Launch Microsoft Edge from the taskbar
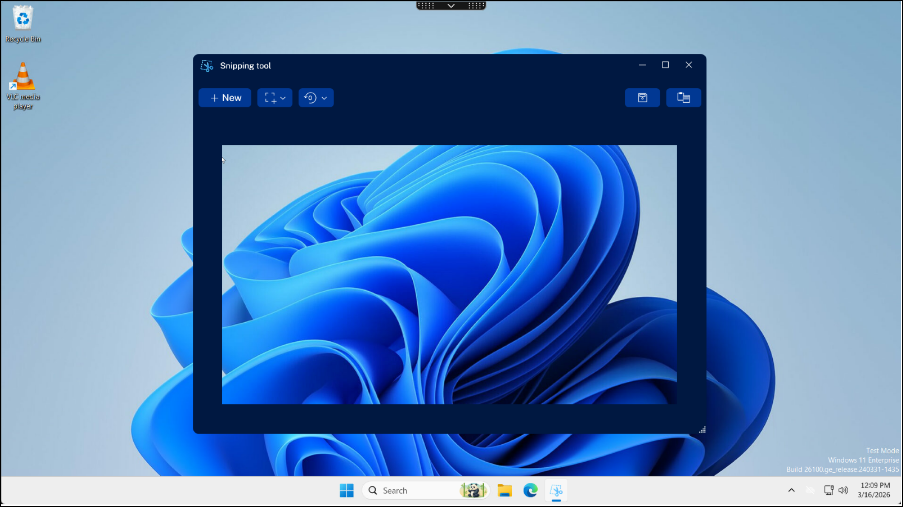 pyautogui.click(x=531, y=490)
